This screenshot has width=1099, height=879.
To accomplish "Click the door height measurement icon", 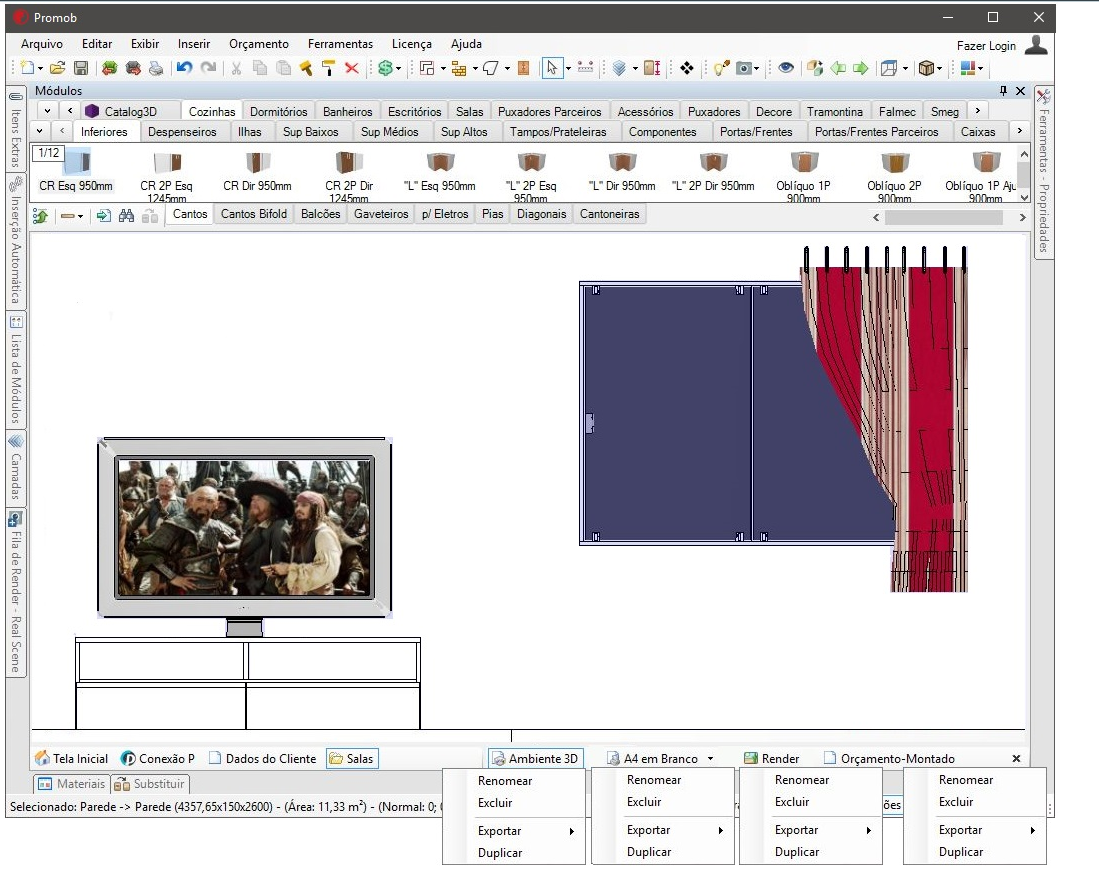I will pos(652,68).
